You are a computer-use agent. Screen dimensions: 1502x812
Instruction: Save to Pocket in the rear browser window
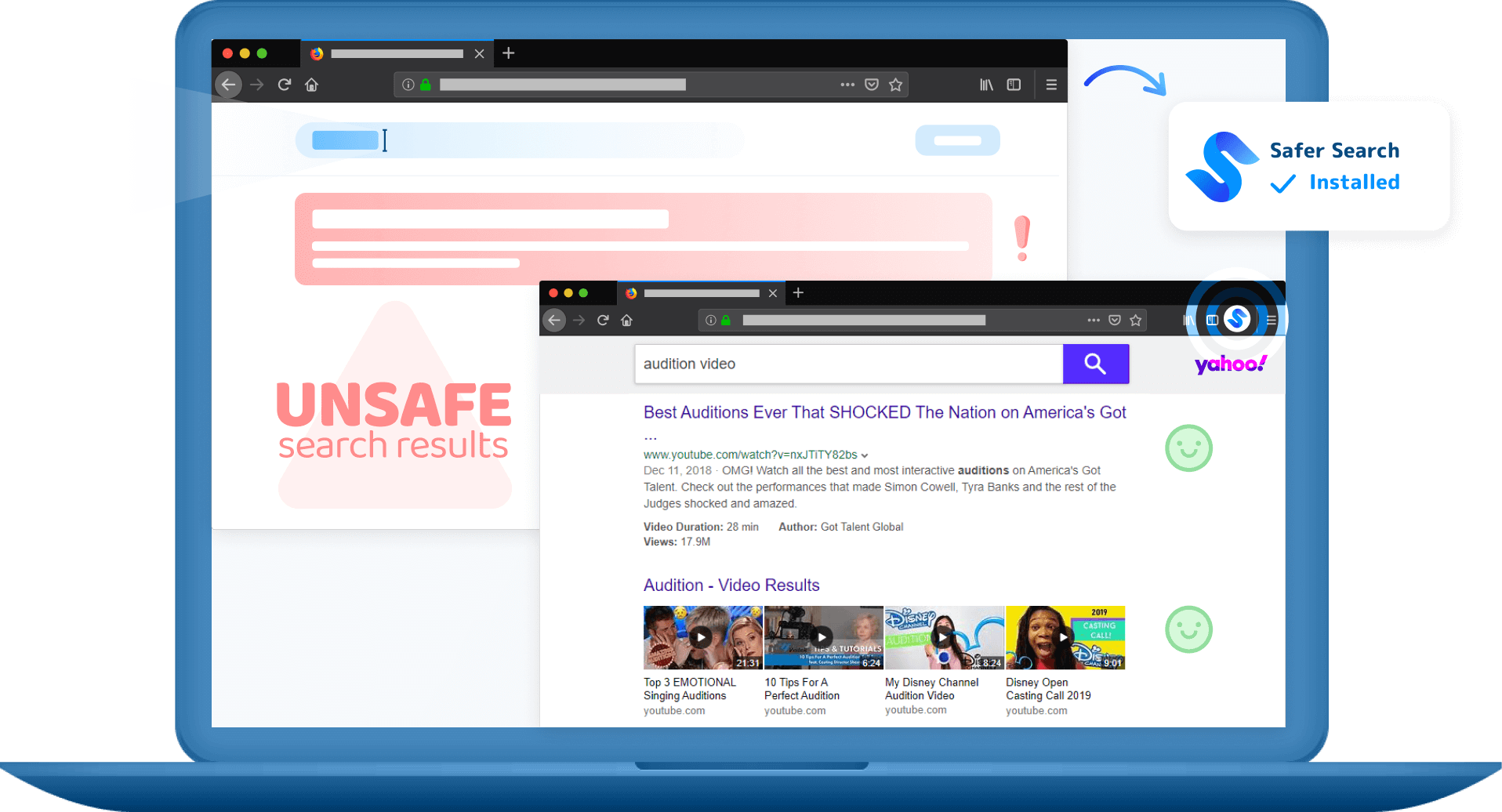coord(872,85)
